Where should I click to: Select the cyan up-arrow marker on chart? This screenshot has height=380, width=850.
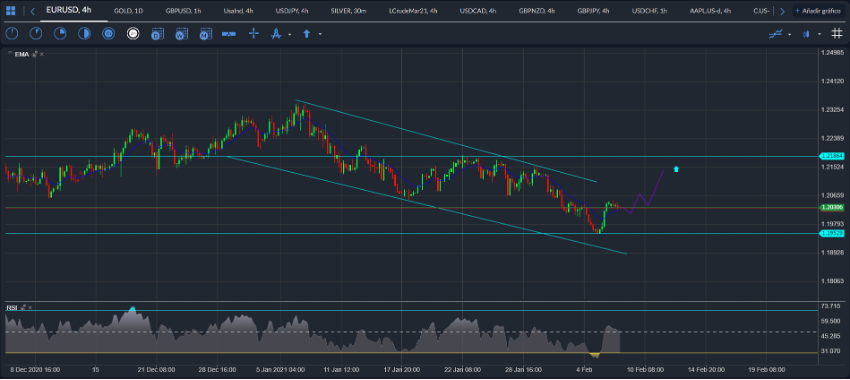click(x=675, y=169)
